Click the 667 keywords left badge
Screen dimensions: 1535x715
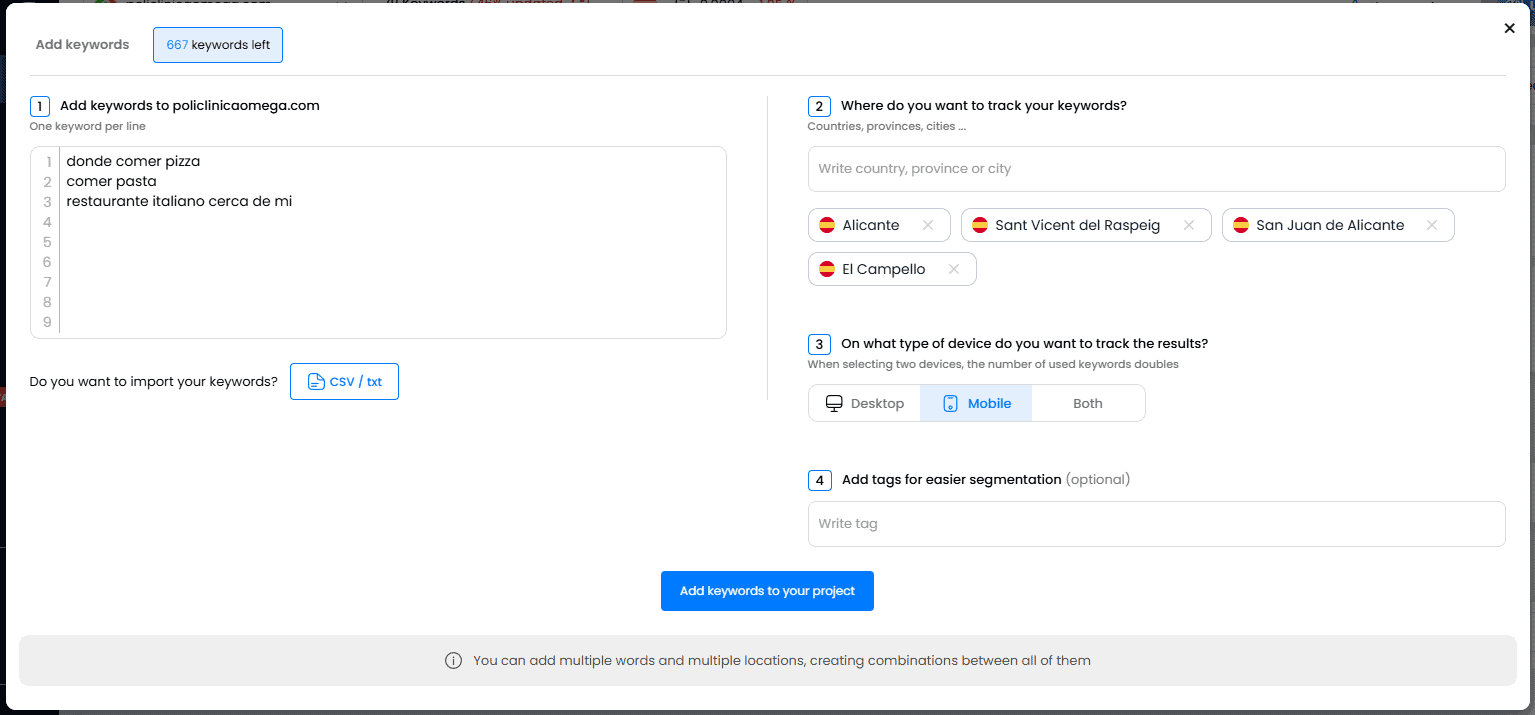(x=218, y=45)
